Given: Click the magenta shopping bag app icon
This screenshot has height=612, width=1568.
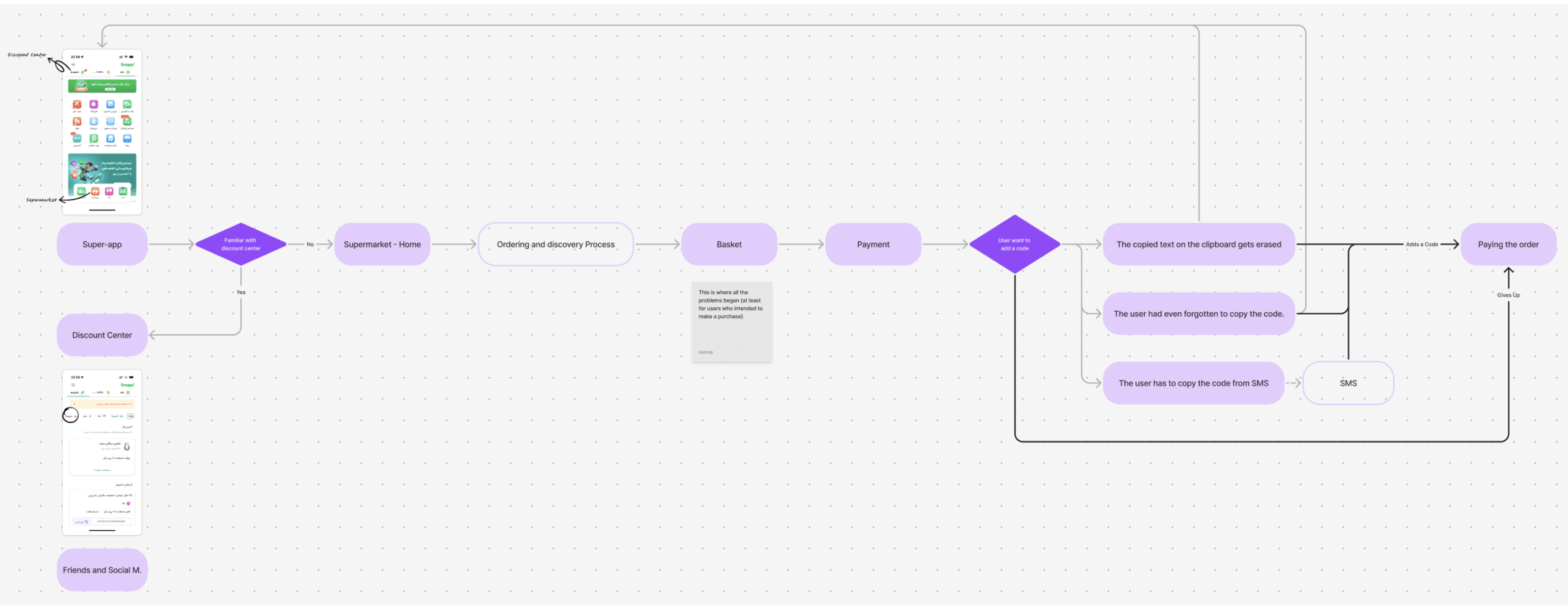Looking at the screenshot, I should 94,104.
